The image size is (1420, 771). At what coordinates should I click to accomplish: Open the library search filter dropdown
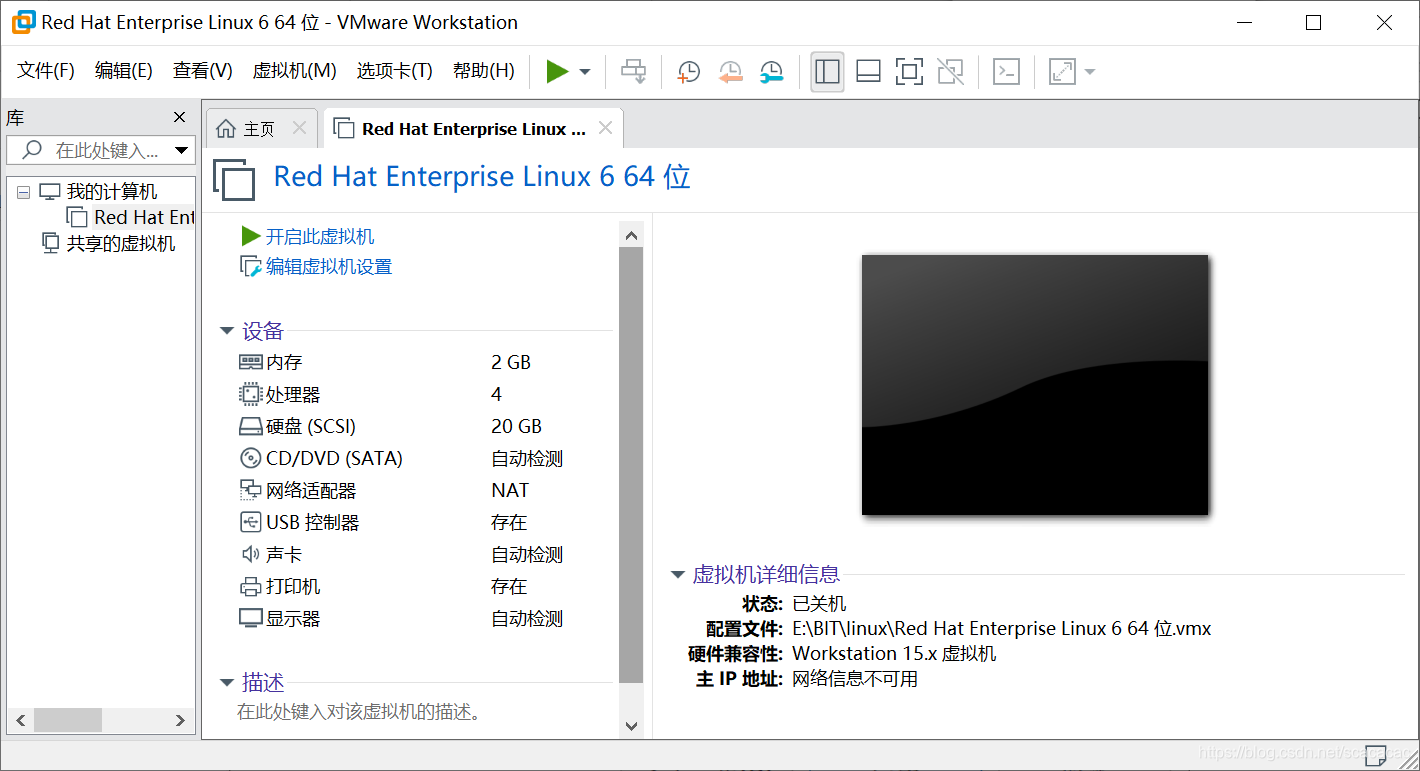click(182, 151)
